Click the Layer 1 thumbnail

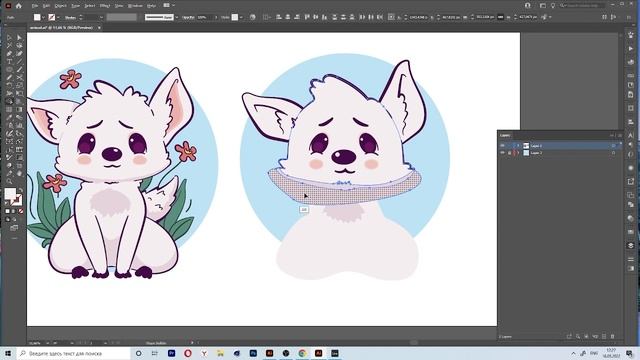[x=526, y=146]
